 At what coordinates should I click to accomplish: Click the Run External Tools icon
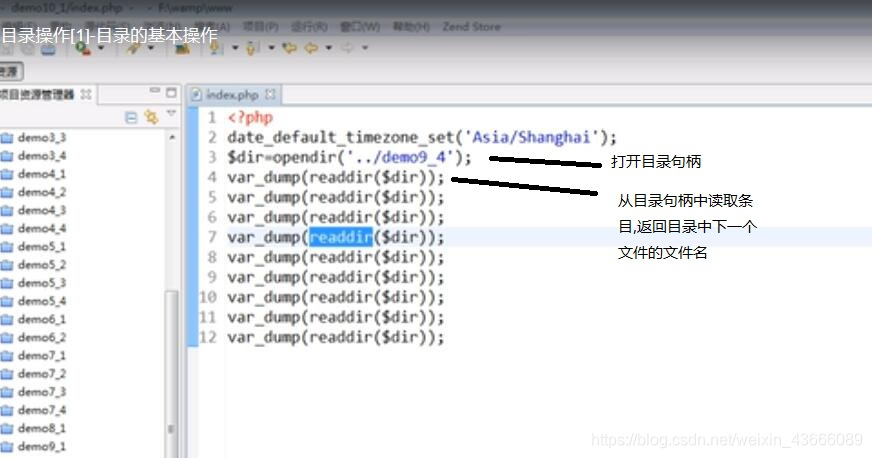pos(83,49)
